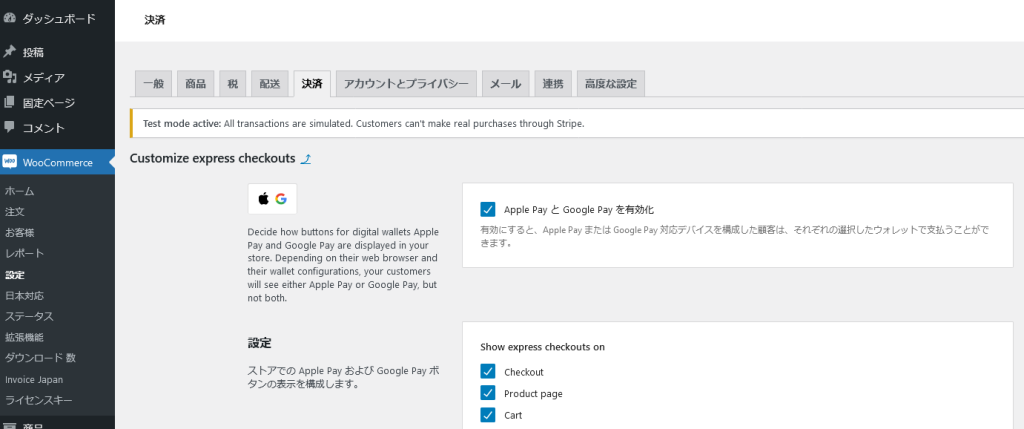Open the 高度な設定 tab

tap(610, 84)
